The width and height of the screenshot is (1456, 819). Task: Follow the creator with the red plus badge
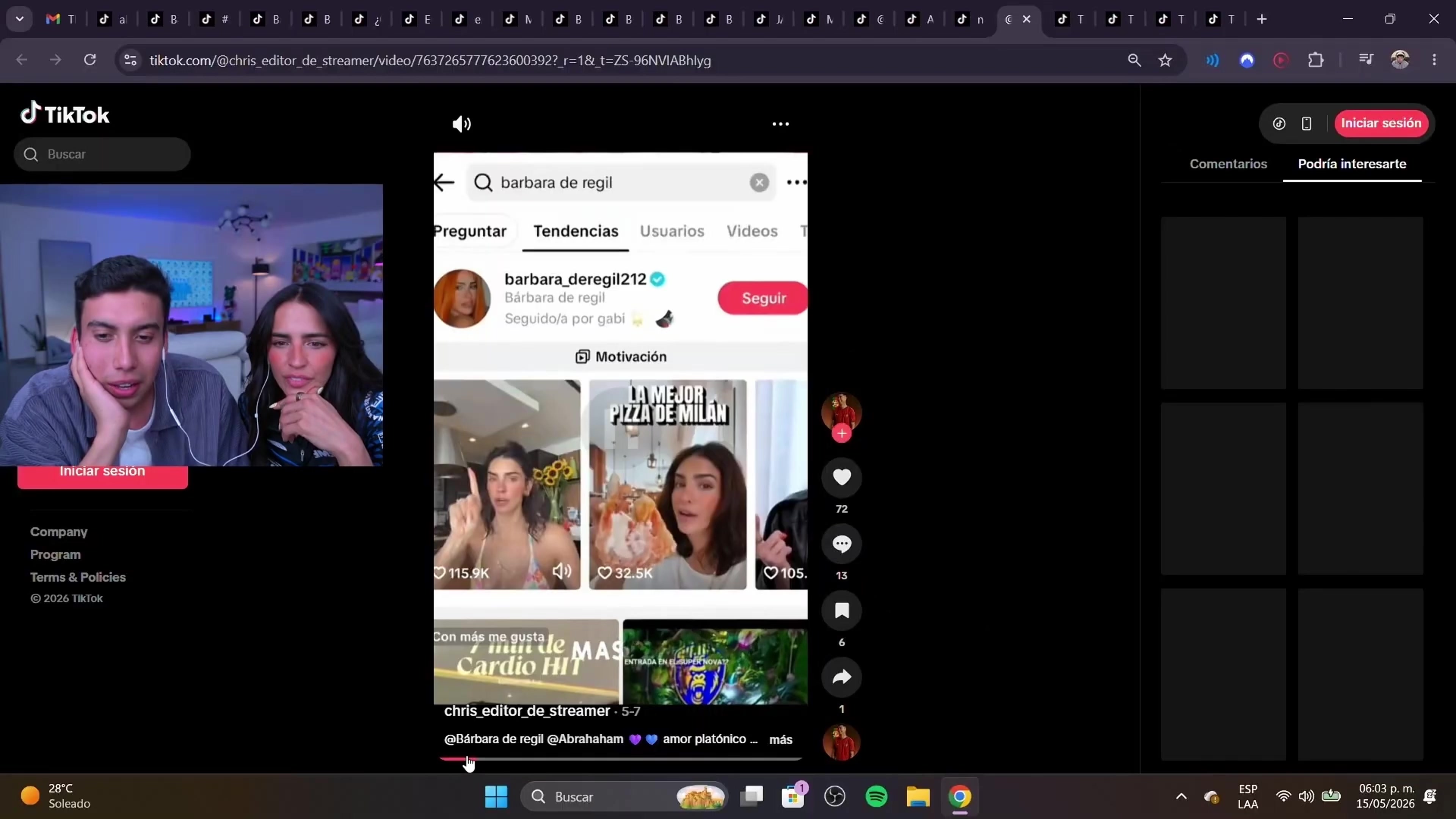click(x=841, y=433)
